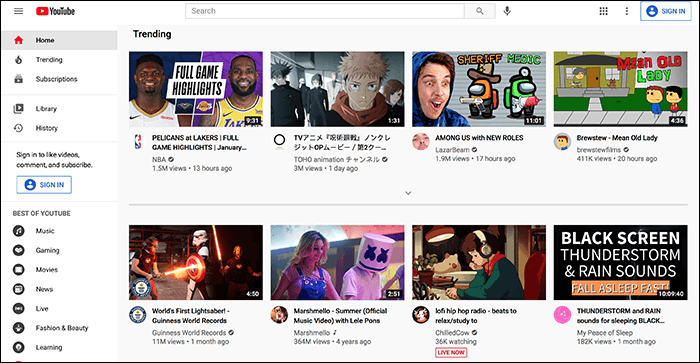Image resolution: width=700 pixels, height=363 pixels.
Task: Select Gaming under Best of YouTube
Action: pos(59,250)
